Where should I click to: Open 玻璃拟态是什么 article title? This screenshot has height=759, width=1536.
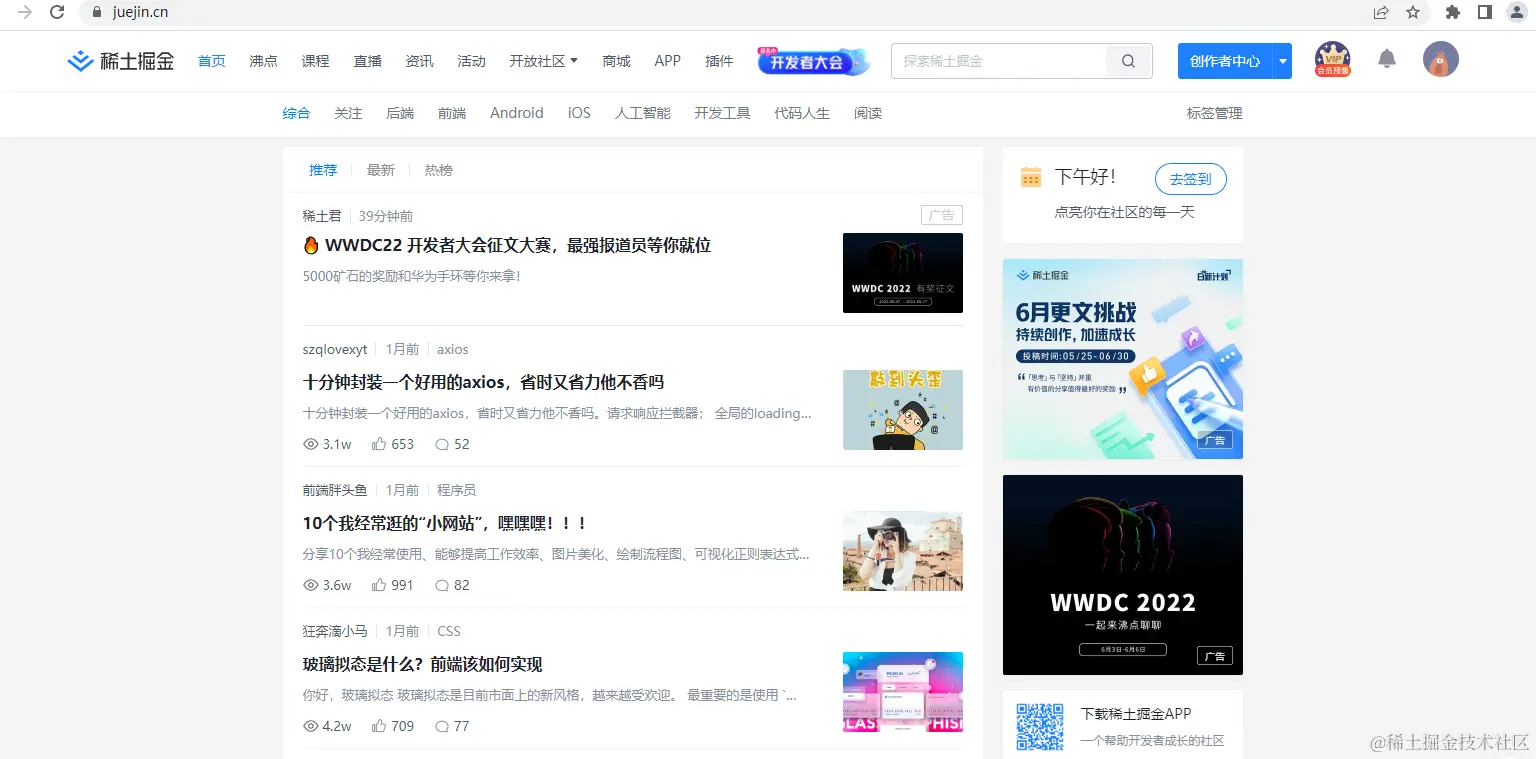(x=423, y=664)
